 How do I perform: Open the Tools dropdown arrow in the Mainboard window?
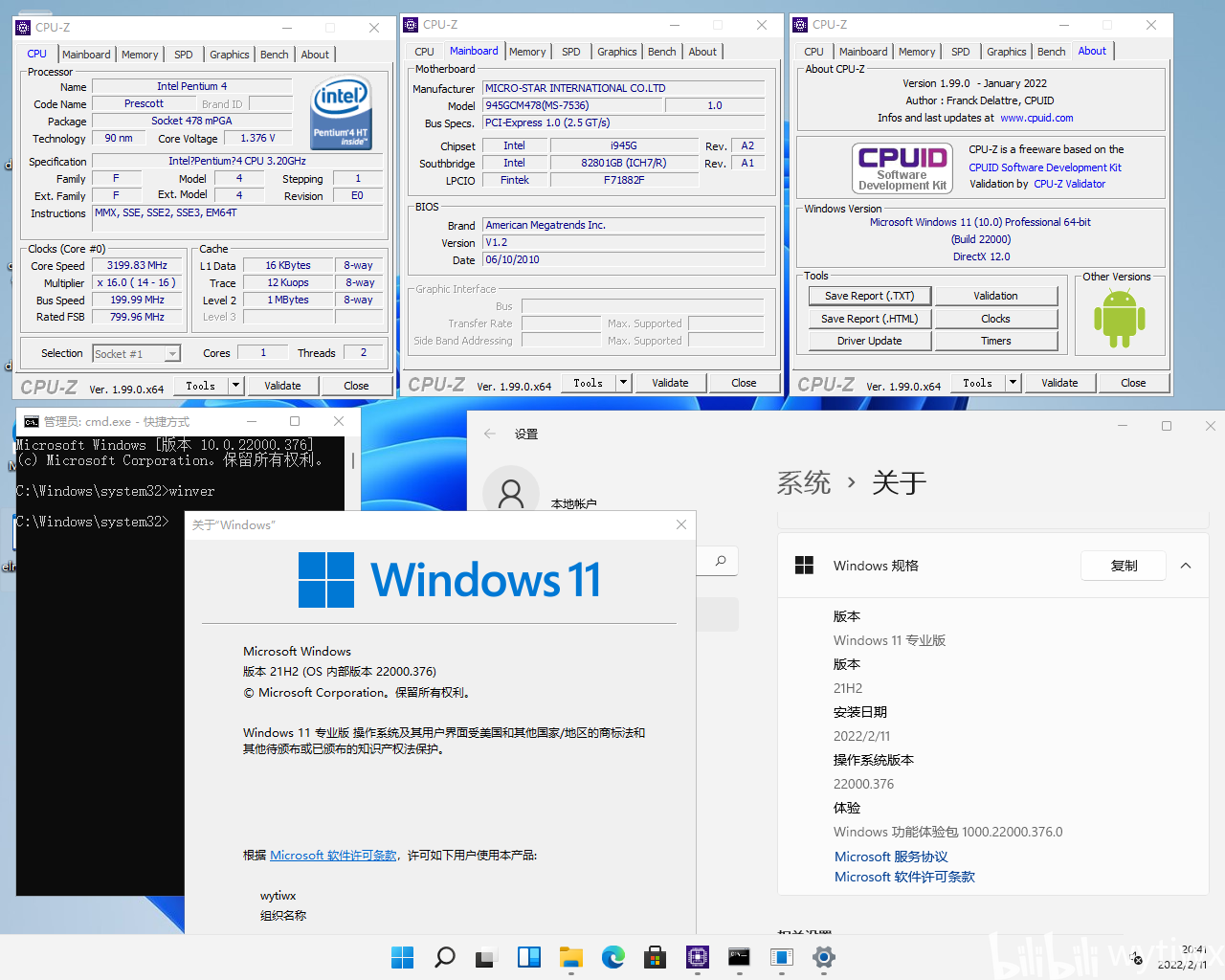coord(623,383)
